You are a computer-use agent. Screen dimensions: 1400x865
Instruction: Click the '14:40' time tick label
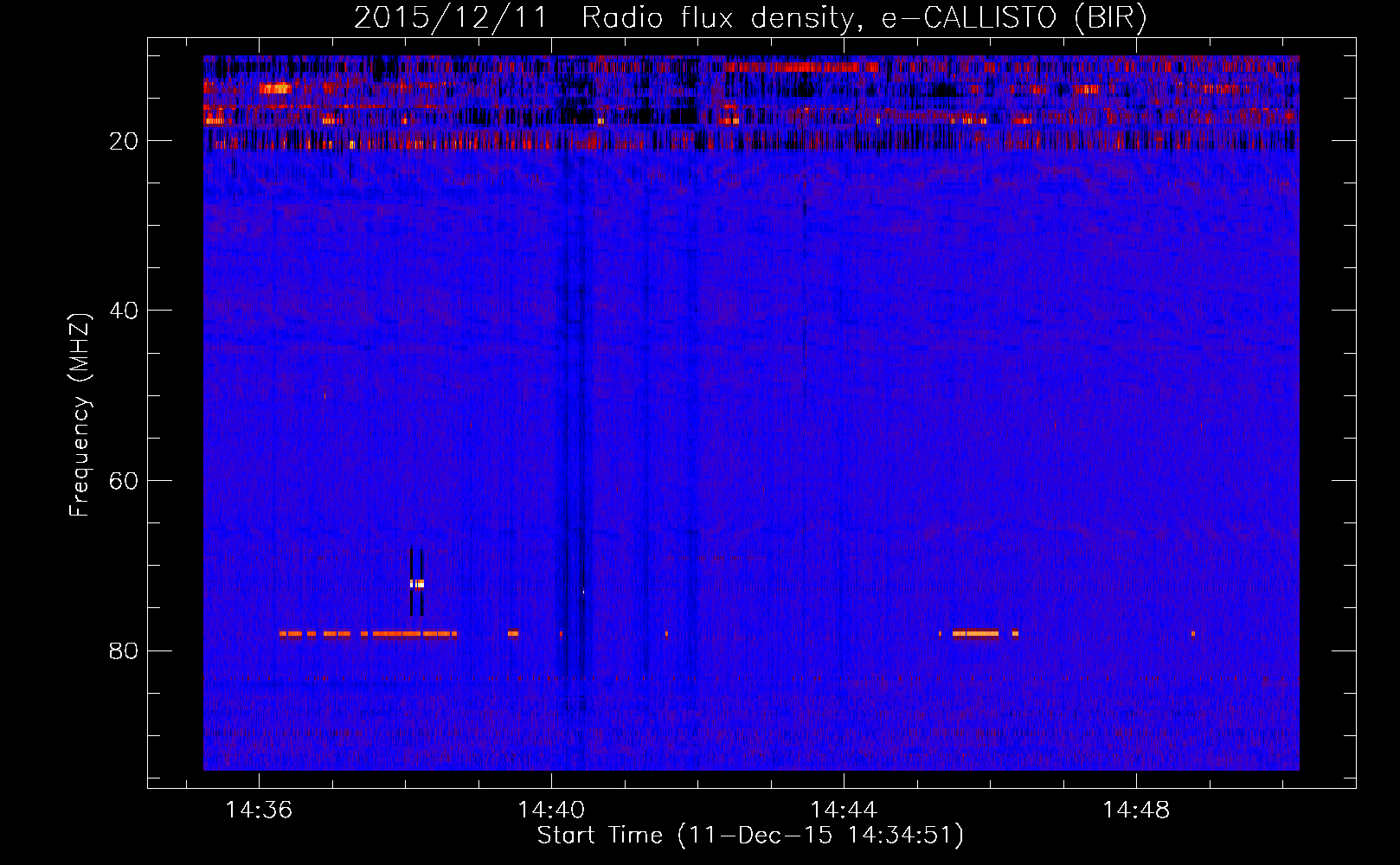point(551,811)
